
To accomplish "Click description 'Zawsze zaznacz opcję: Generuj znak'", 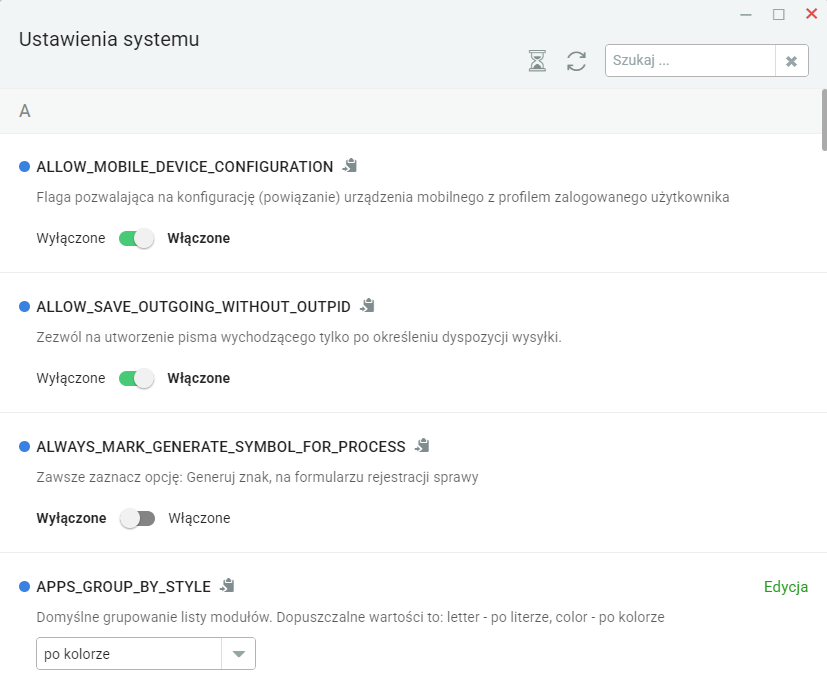I will coord(257,477).
